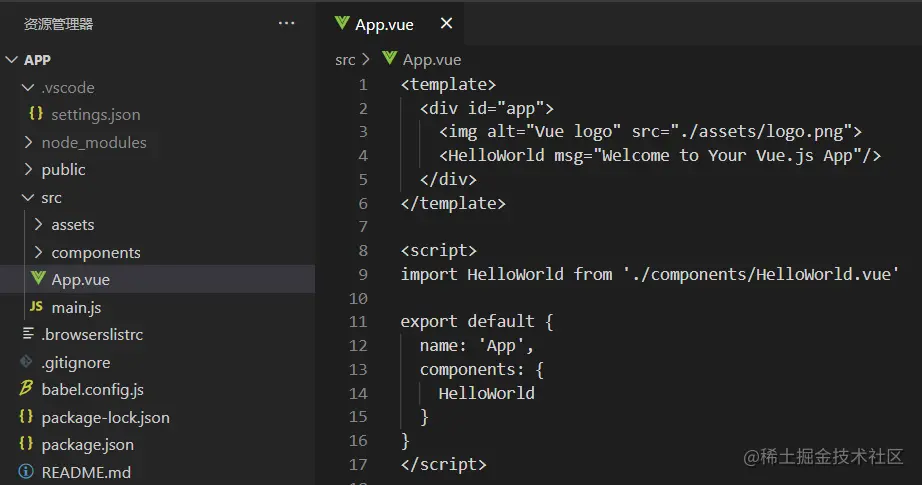Click the Vue icon in the breadcrumb

389,58
